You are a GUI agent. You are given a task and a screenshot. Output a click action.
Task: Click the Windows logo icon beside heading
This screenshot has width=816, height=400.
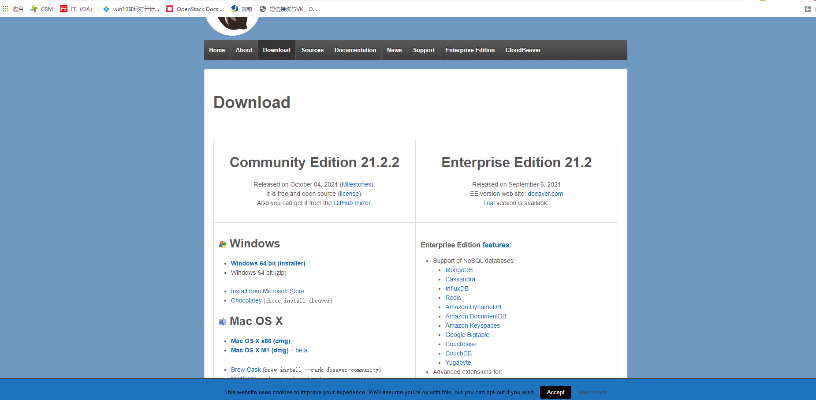click(222, 244)
